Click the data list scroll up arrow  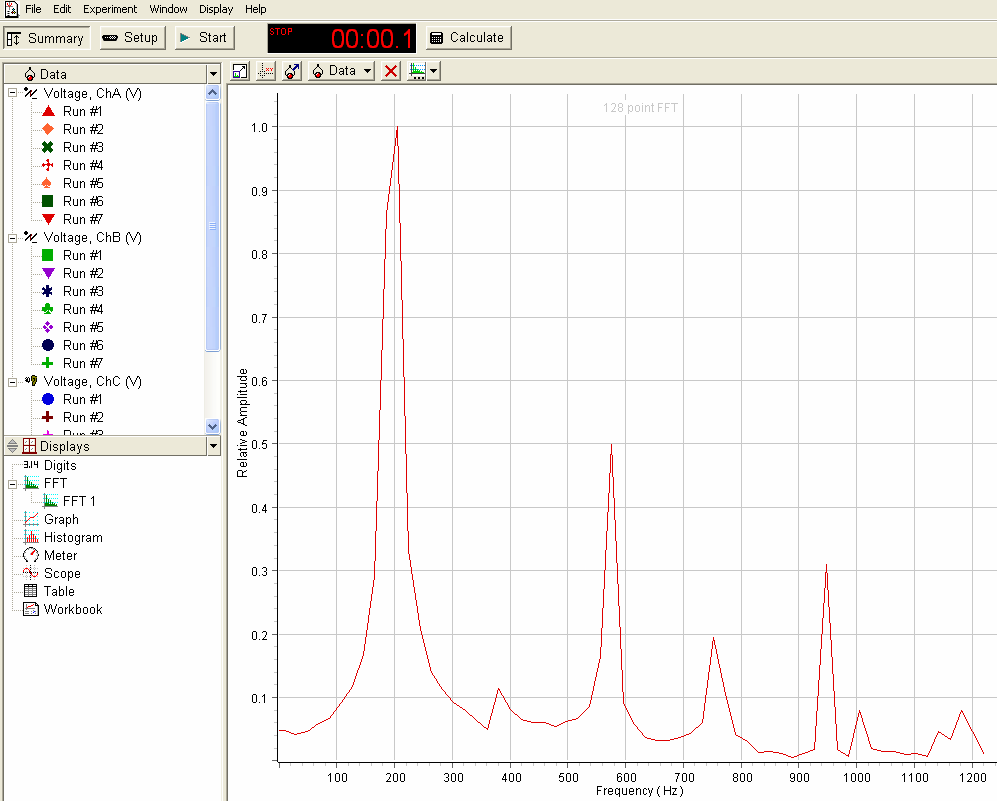213,93
